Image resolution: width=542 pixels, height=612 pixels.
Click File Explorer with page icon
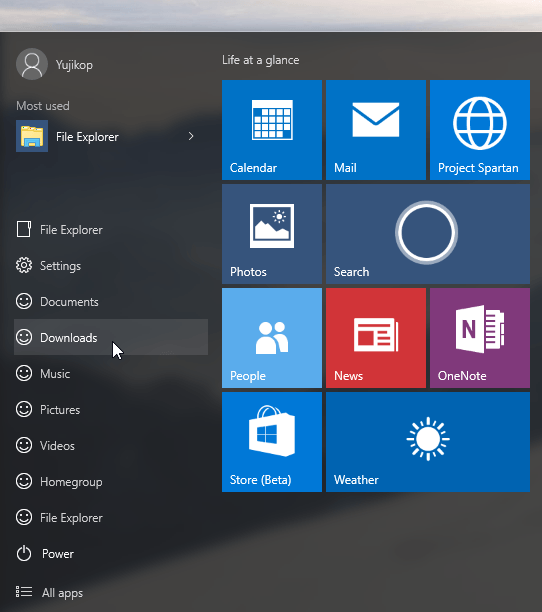pos(111,230)
